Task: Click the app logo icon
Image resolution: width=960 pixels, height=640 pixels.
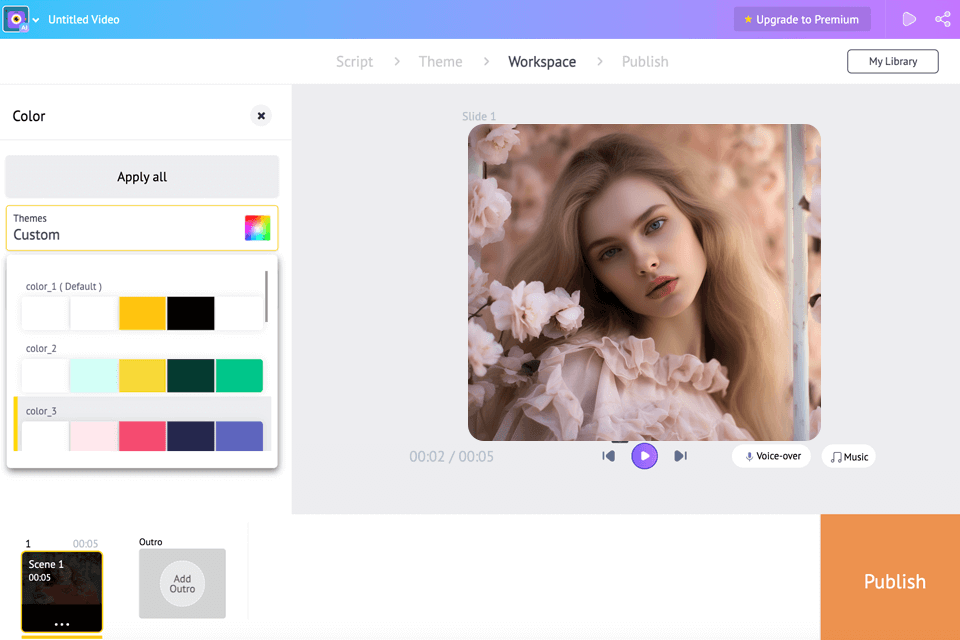Action: pyautogui.click(x=15, y=19)
